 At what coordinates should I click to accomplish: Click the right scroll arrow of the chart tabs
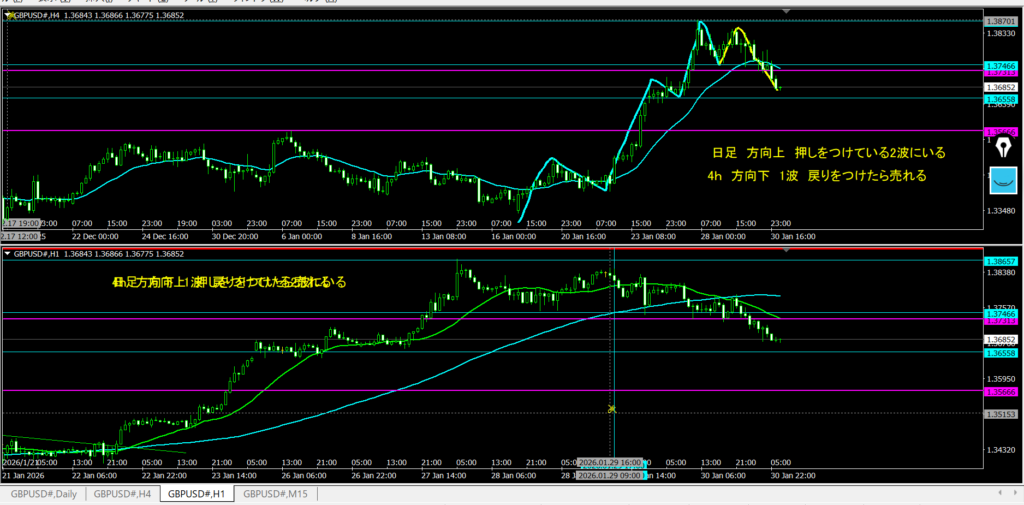[1012, 494]
